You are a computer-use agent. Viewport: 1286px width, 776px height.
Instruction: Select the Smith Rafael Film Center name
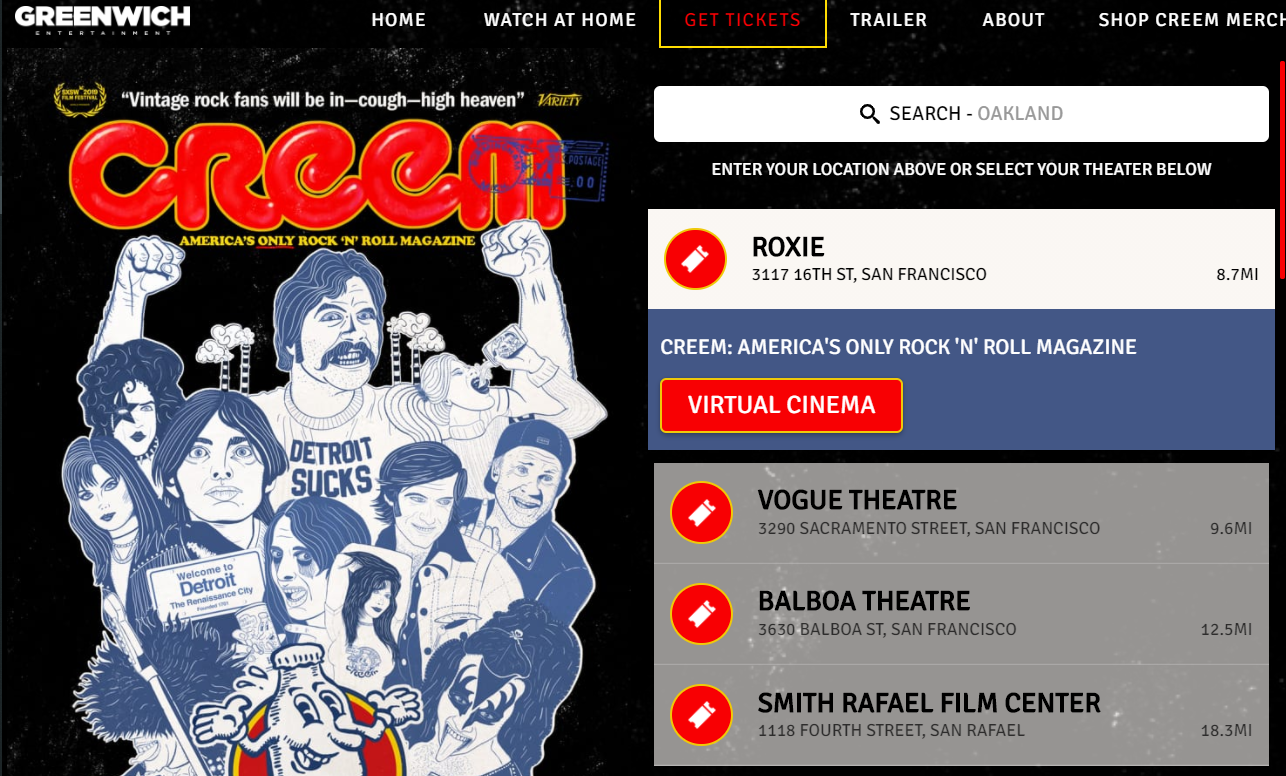coord(929,703)
